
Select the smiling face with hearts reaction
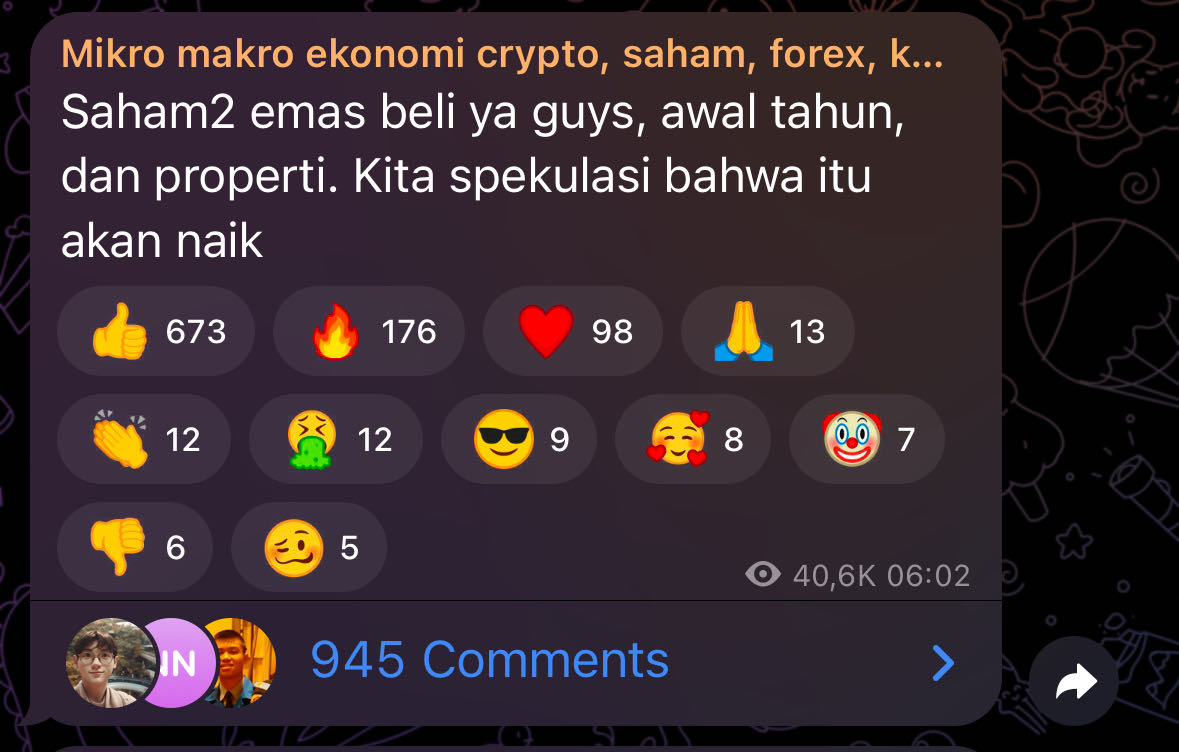point(693,439)
